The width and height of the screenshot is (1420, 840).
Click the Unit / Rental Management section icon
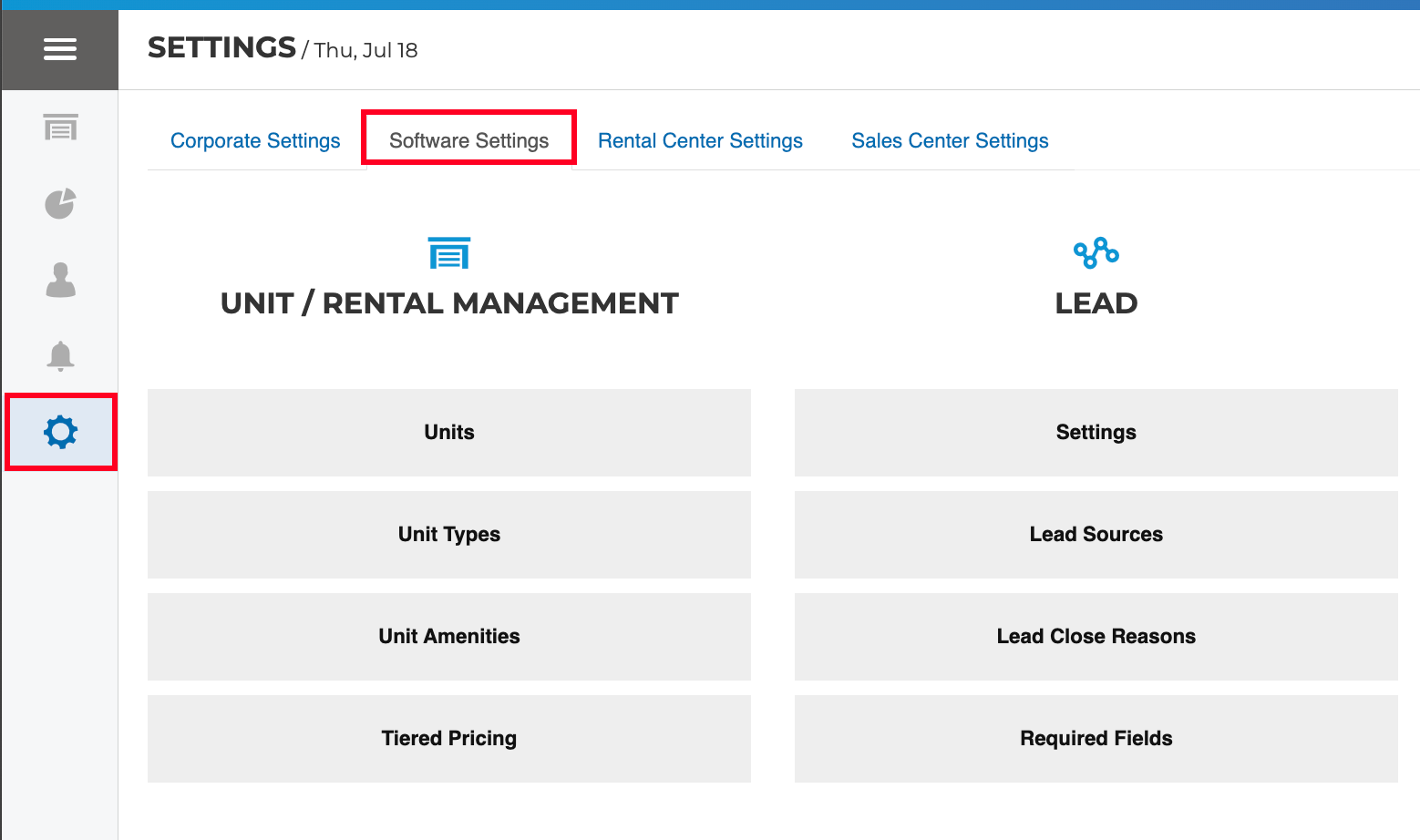[x=449, y=253]
